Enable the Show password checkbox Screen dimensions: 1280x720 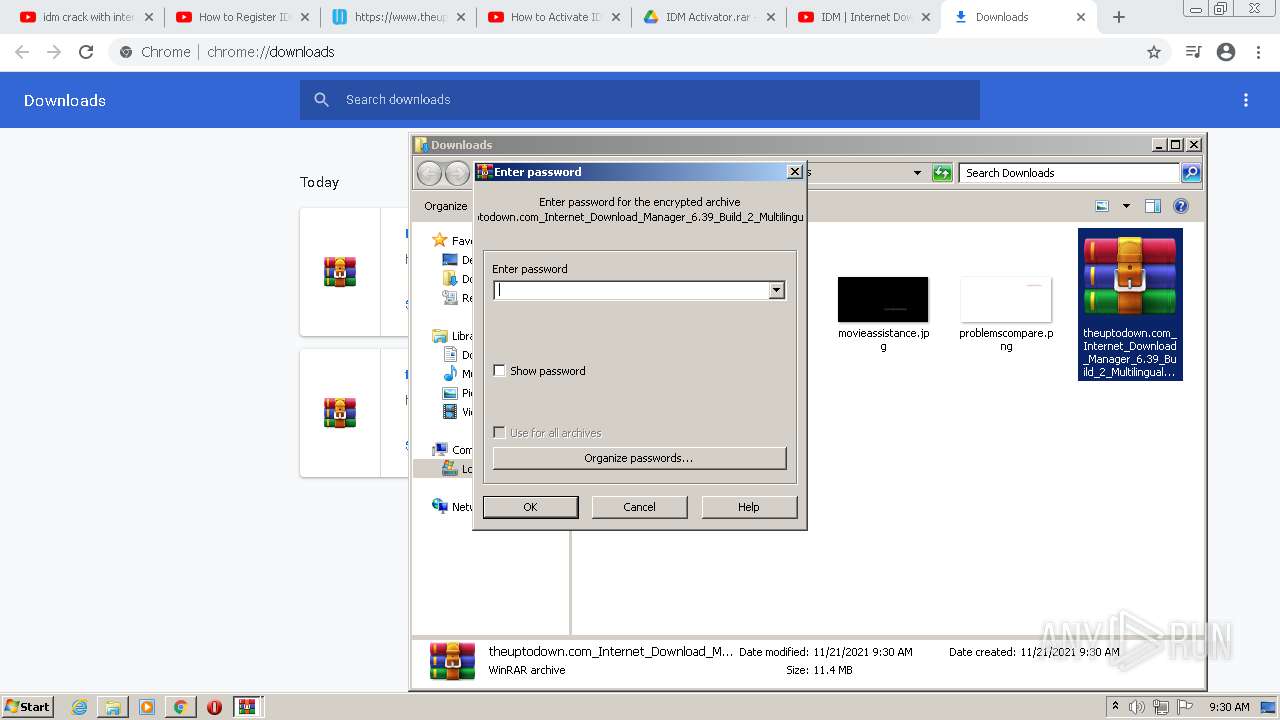[x=499, y=371]
